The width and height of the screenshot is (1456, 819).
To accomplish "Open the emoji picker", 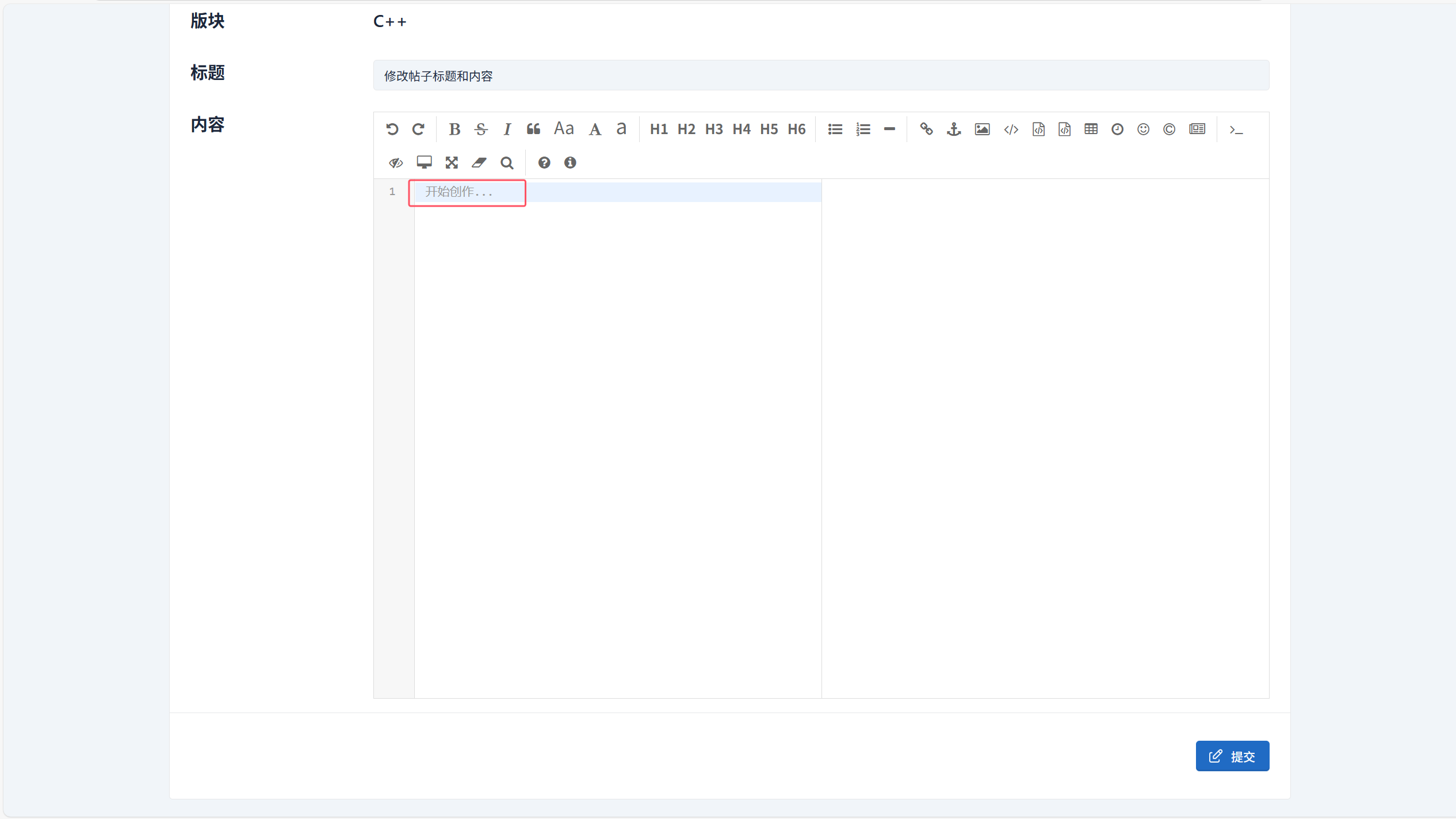I will (x=1143, y=129).
